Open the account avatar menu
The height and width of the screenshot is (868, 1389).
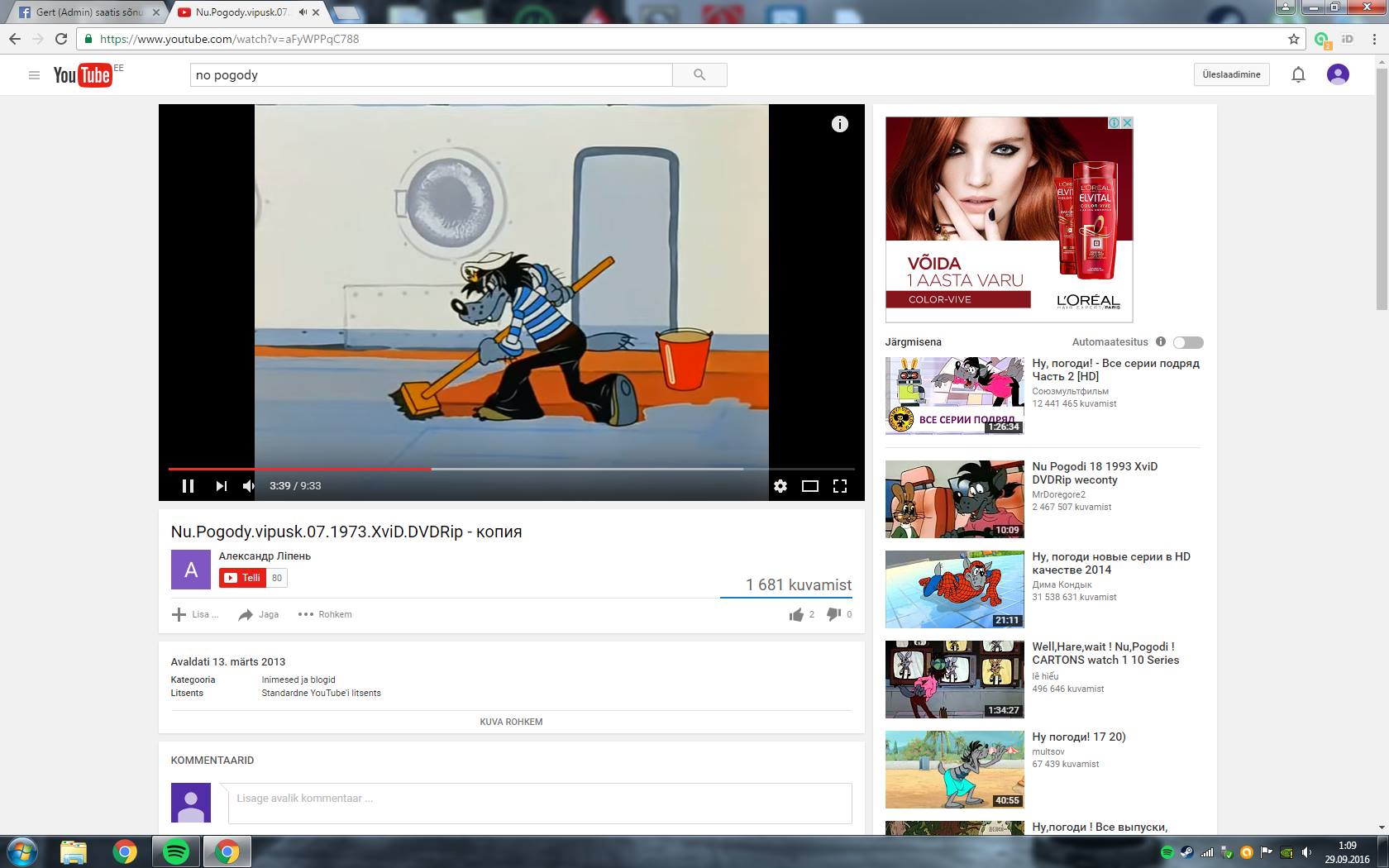(1338, 74)
